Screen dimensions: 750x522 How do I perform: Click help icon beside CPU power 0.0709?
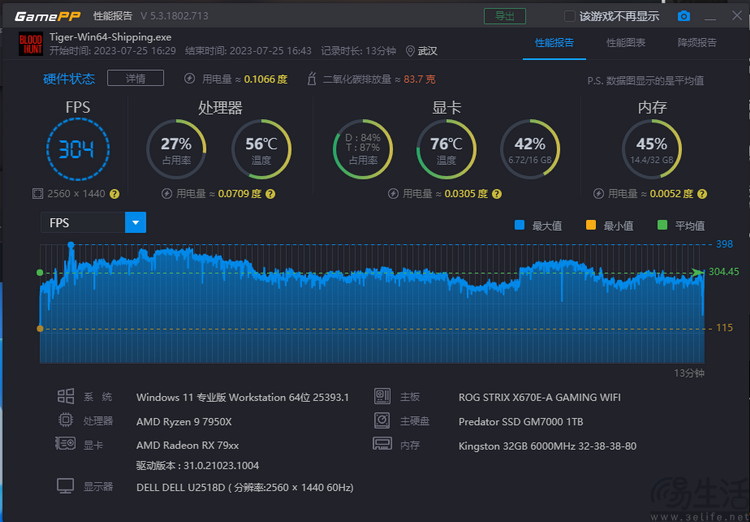270,194
